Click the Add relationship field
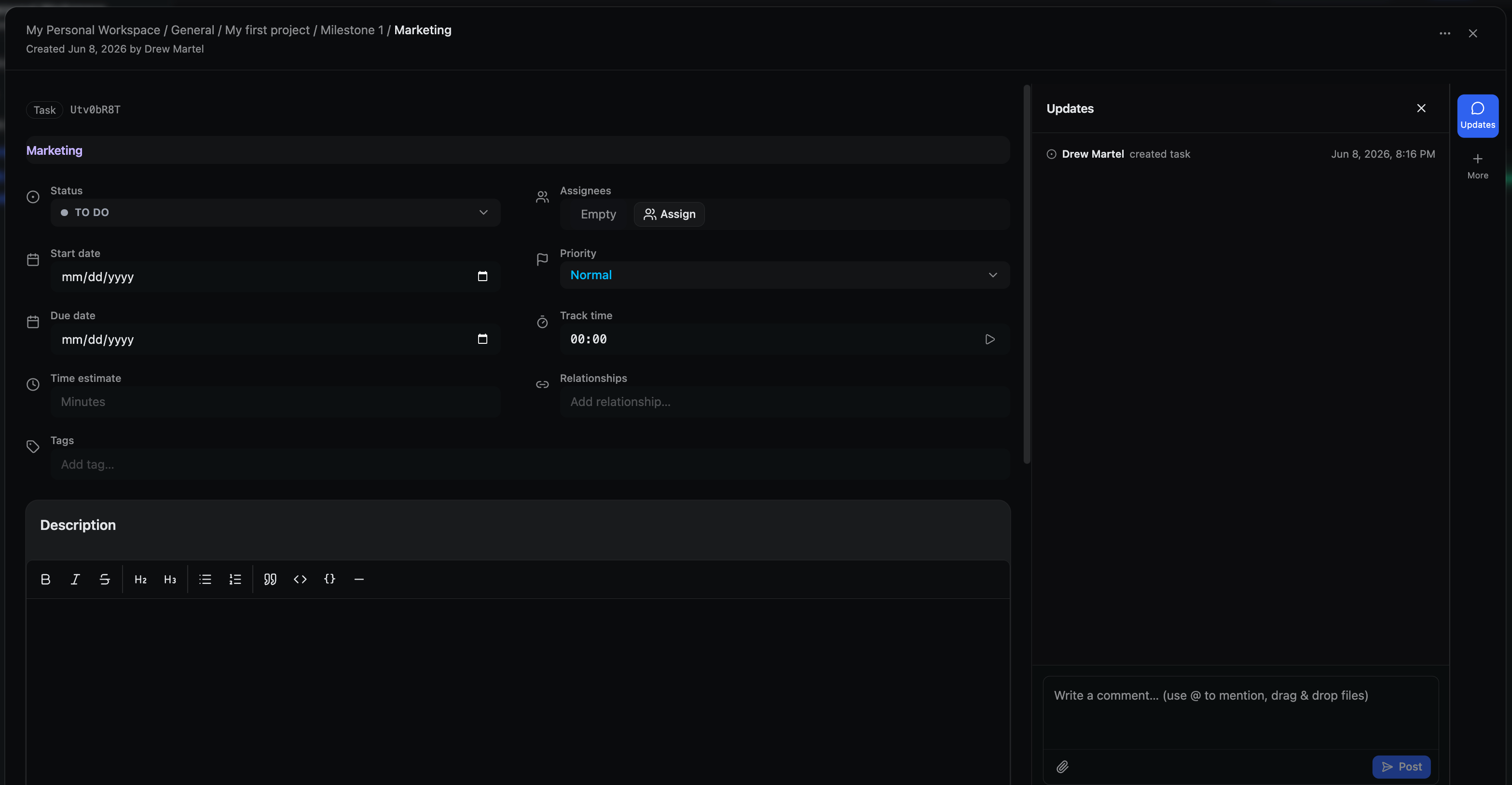1512x785 pixels. [x=785, y=402]
